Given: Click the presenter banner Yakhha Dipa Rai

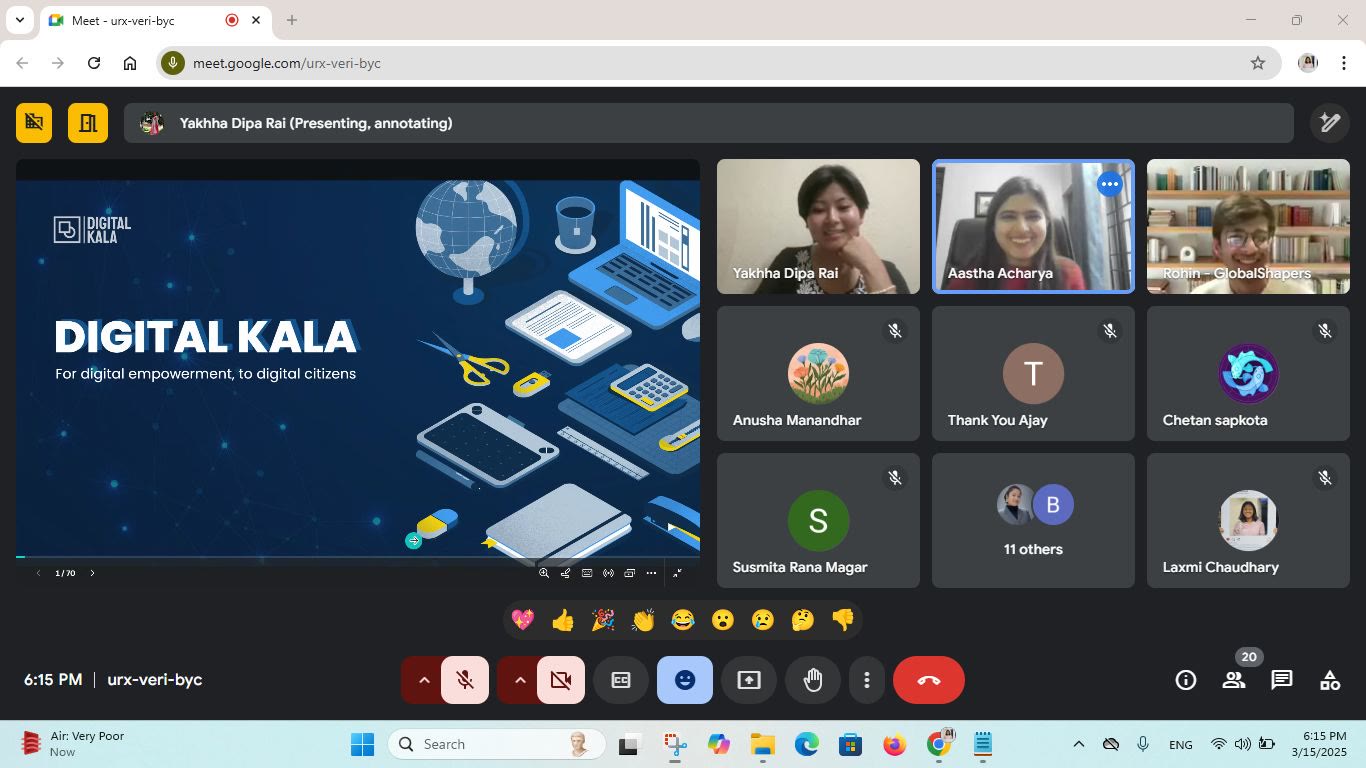Looking at the screenshot, I should (x=709, y=123).
